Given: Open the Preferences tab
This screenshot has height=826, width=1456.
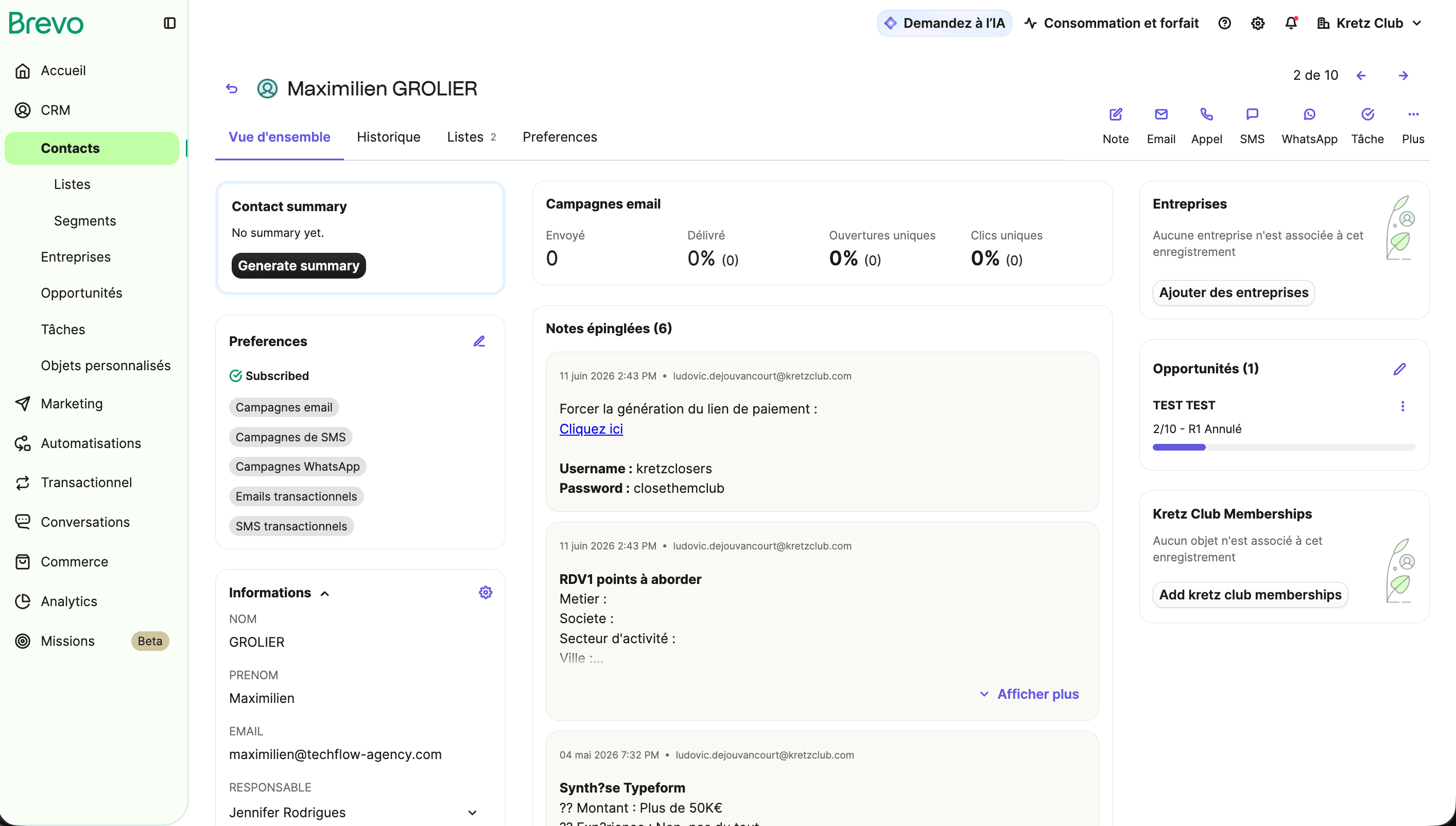Looking at the screenshot, I should click(560, 137).
